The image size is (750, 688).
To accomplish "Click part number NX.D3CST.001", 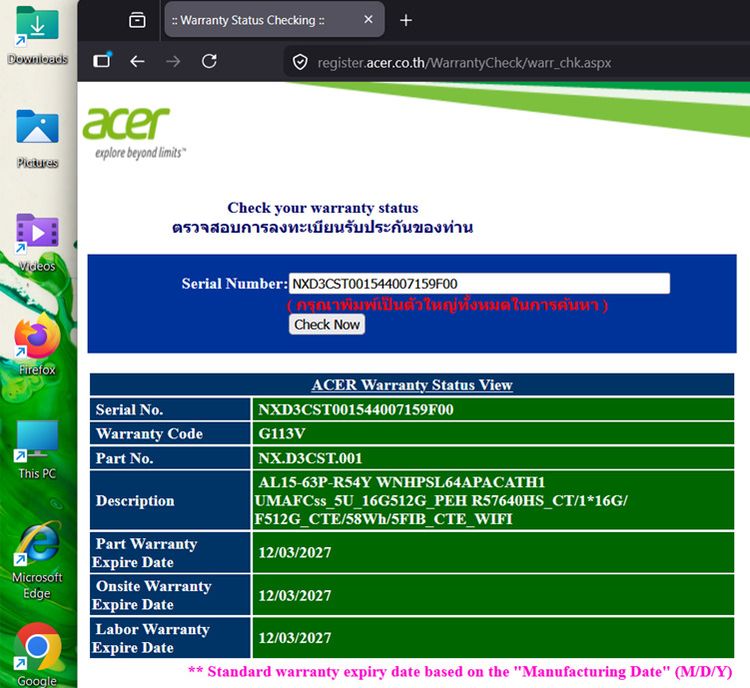I will point(310,458).
